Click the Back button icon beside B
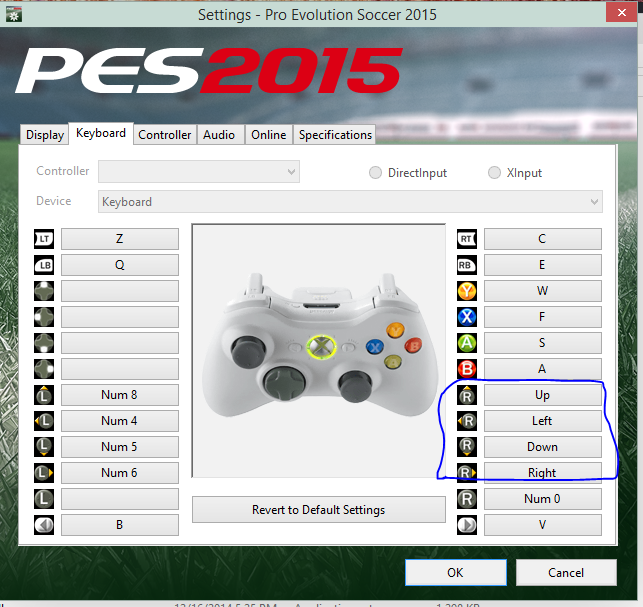This screenshot has width=643, height=607. tap(44, 525)
